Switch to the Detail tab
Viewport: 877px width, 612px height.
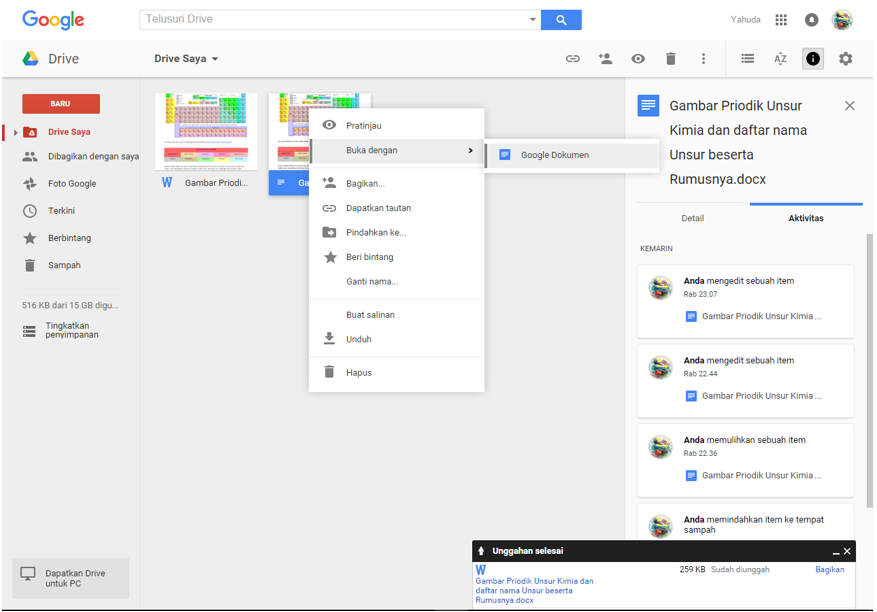[x=692, y=218]
